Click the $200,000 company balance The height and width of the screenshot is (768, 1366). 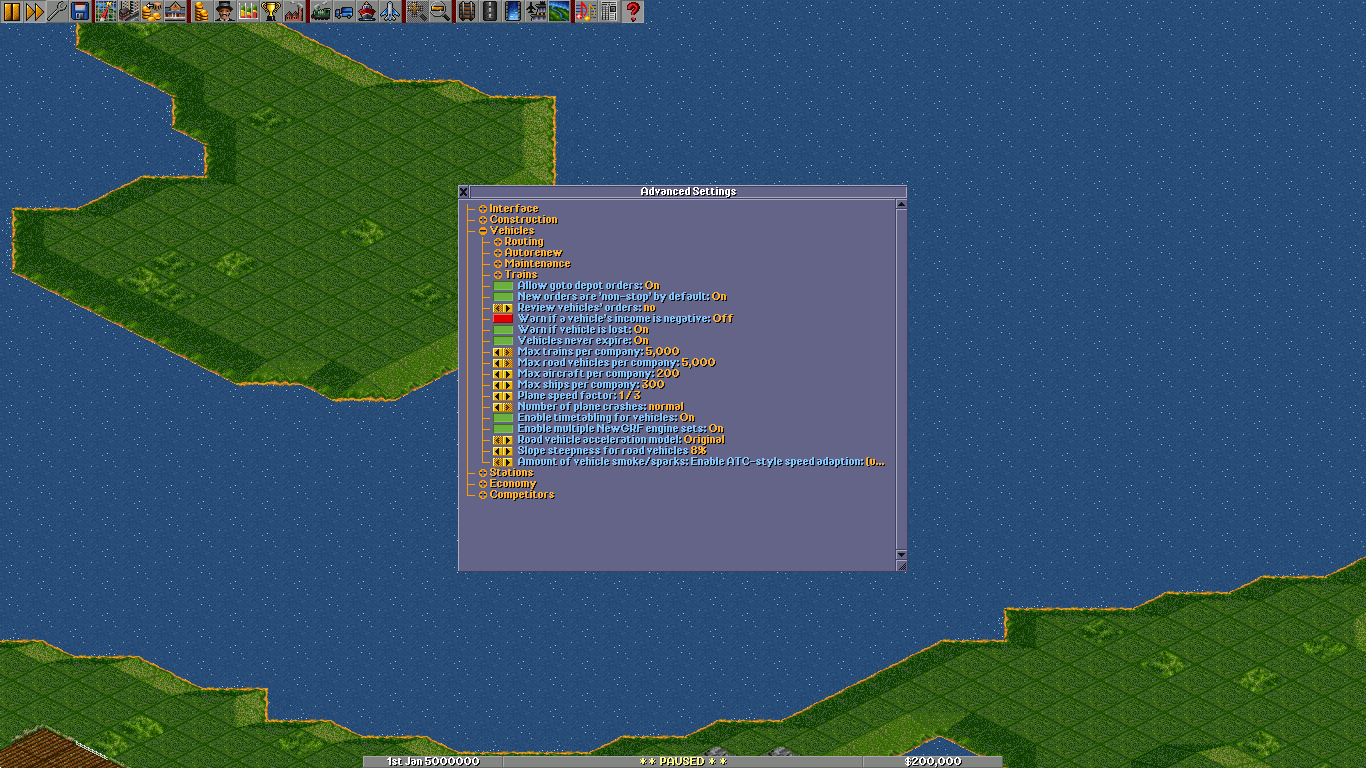coord(933,761)
